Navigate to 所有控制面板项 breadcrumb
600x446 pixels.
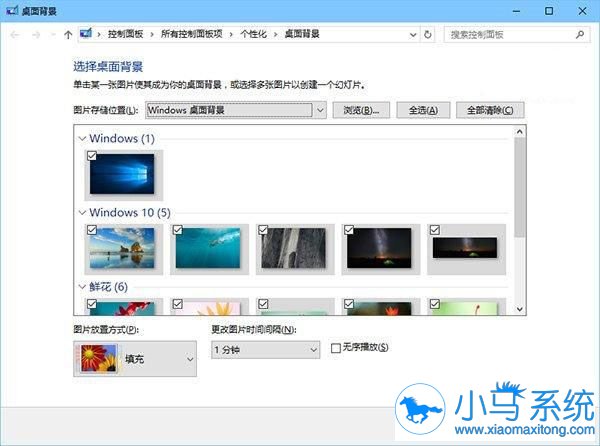[191, 34]
